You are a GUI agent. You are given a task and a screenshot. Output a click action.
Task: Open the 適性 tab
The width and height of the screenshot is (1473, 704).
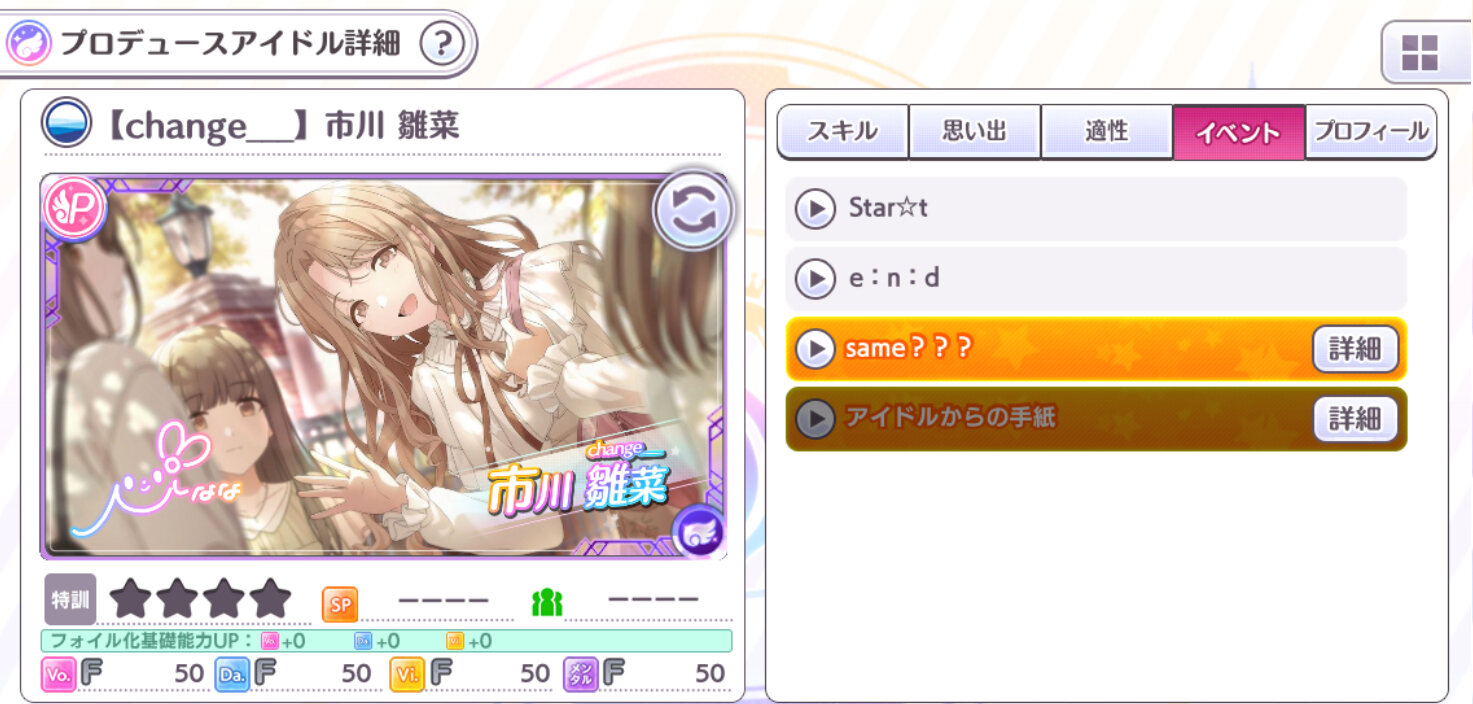tap(1107, 132)
